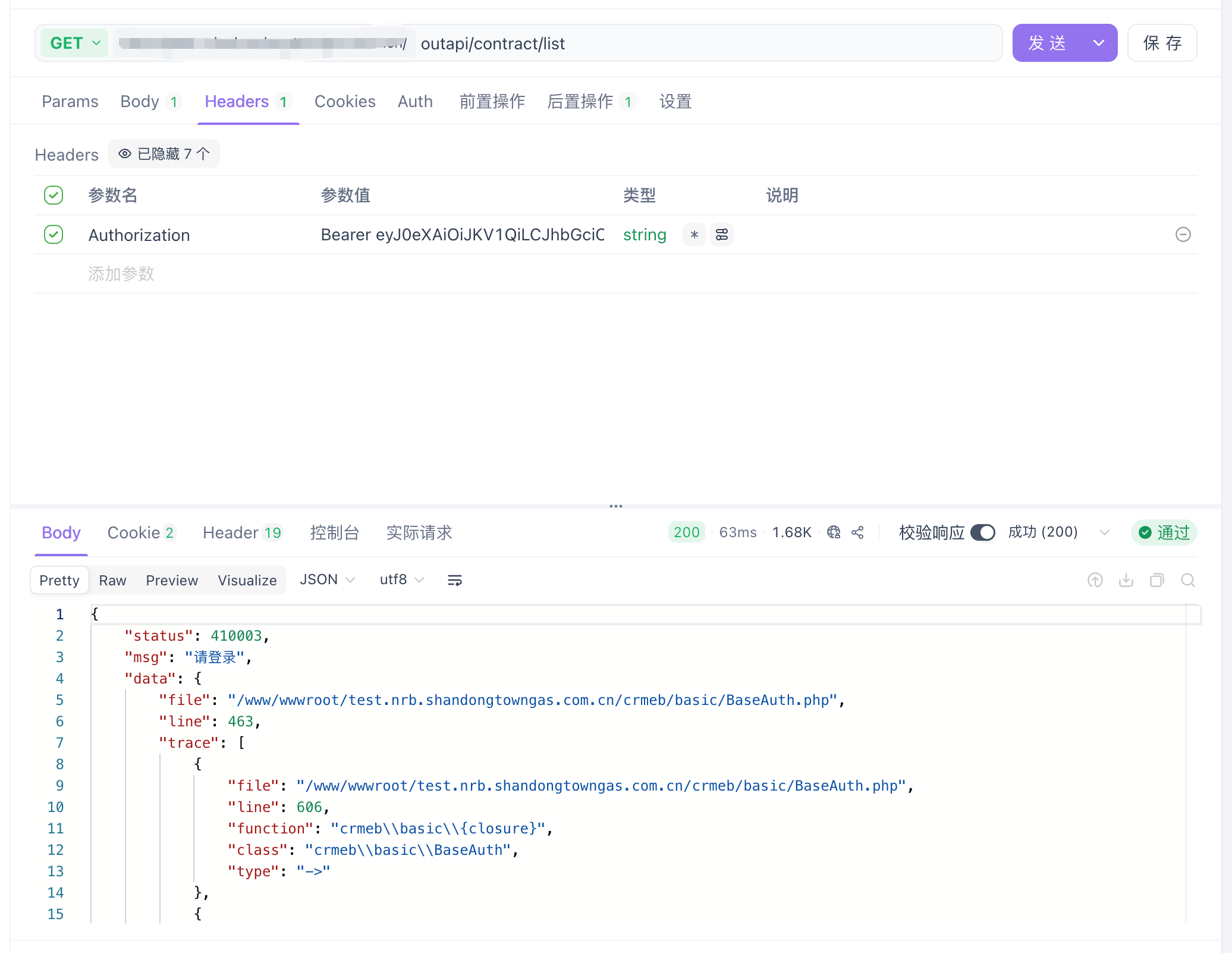Viewport: 1232px width, 953px height.
Task: Open the 发送 button dropdown arrow
Action: point(1099,43)
